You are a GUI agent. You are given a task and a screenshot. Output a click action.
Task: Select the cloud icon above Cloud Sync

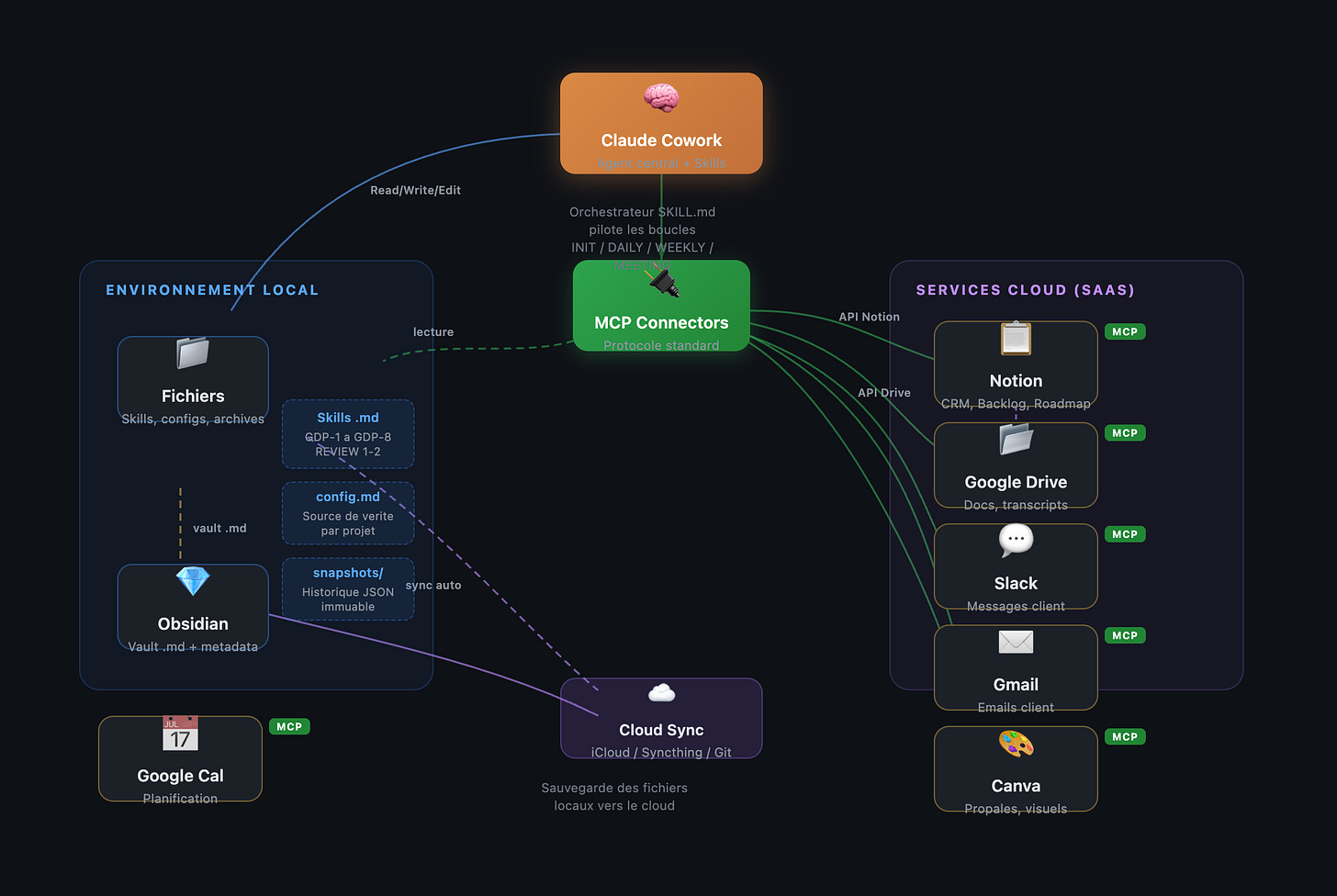click(x=661, y=693)
